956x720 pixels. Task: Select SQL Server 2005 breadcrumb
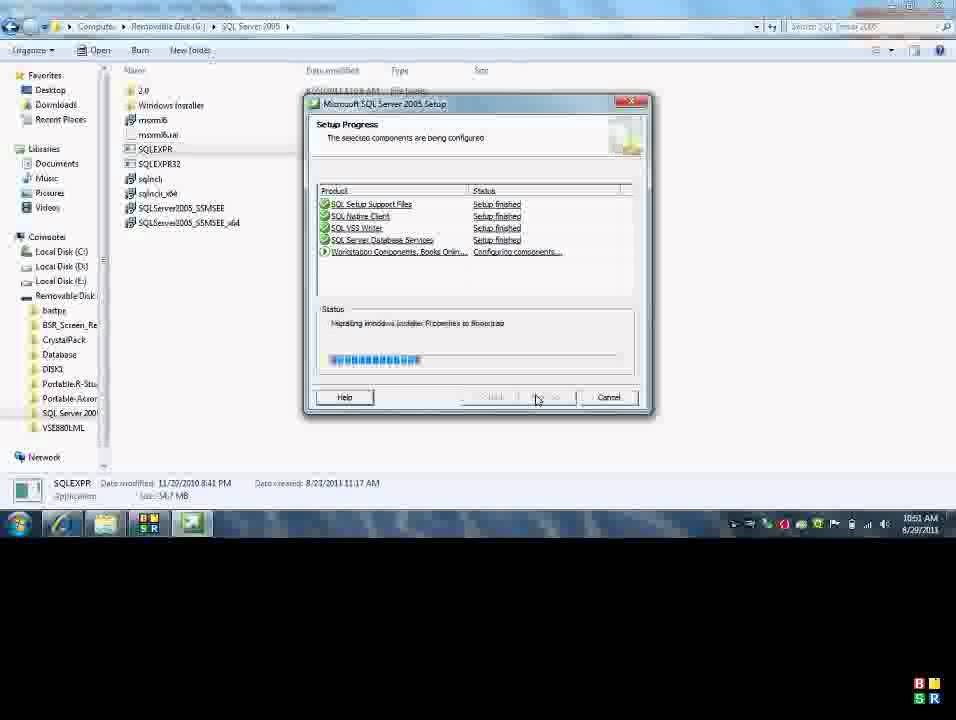(251, 27)
